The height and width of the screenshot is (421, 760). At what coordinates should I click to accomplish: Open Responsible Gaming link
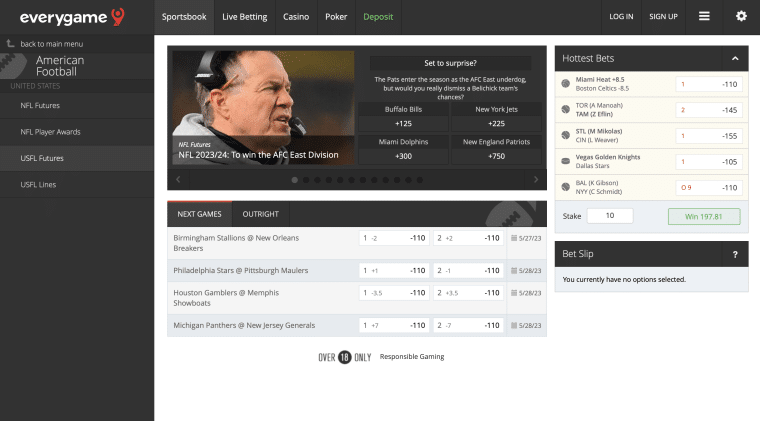coord(412,357)
